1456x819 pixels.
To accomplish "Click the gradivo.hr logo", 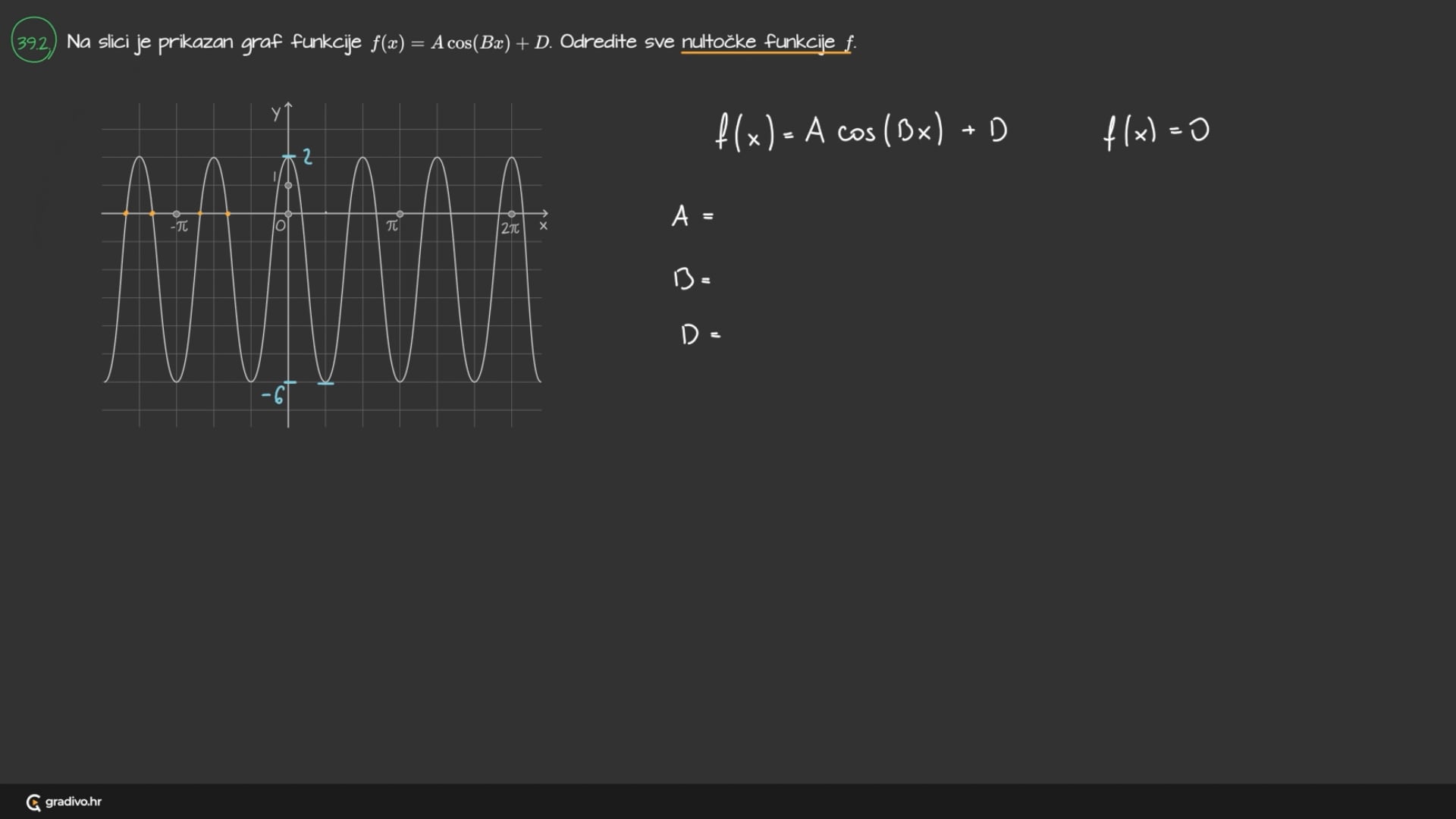I will tap(64, 802).
